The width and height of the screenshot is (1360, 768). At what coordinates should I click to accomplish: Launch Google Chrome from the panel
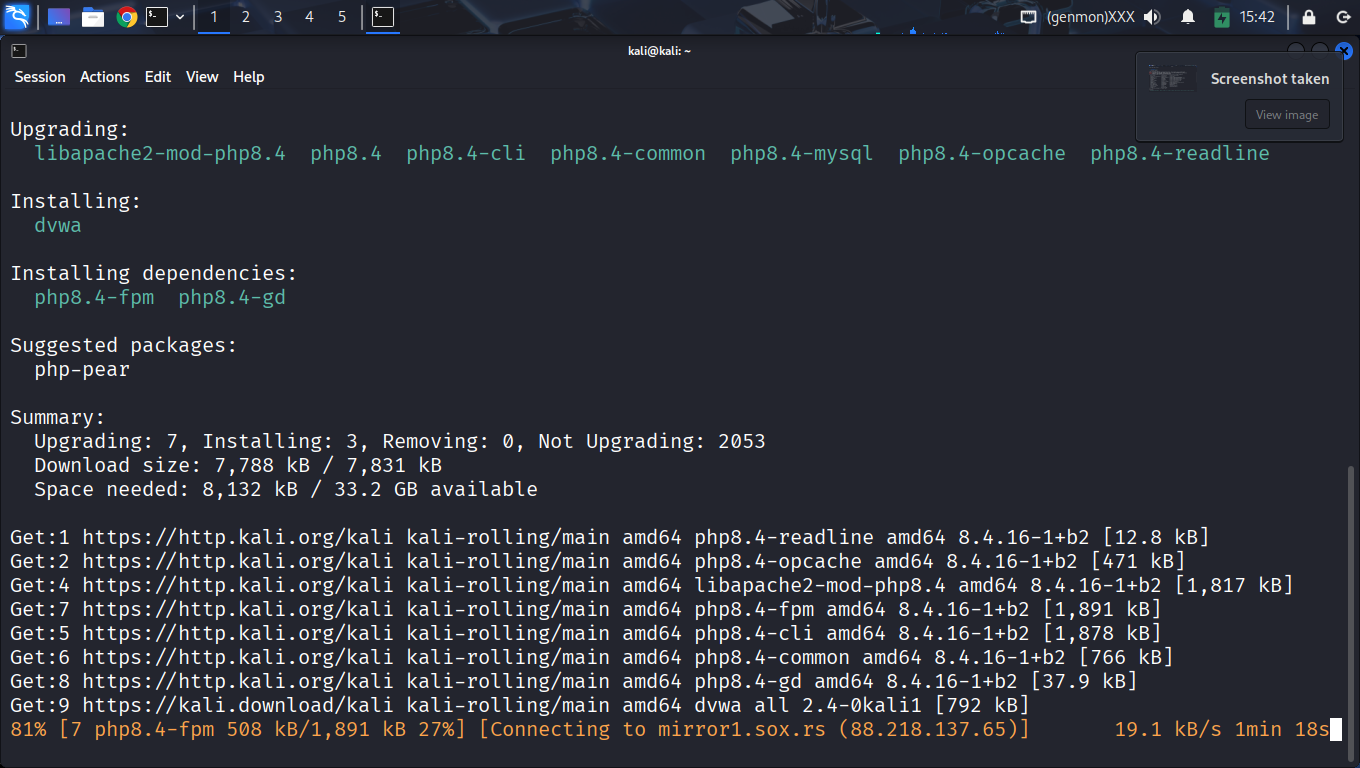point(126,17)
